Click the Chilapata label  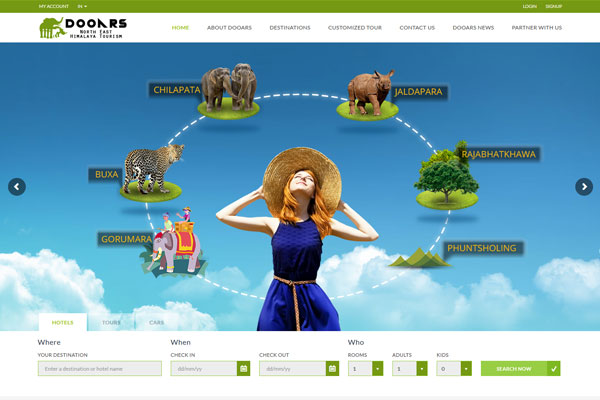tap(176, 90)
